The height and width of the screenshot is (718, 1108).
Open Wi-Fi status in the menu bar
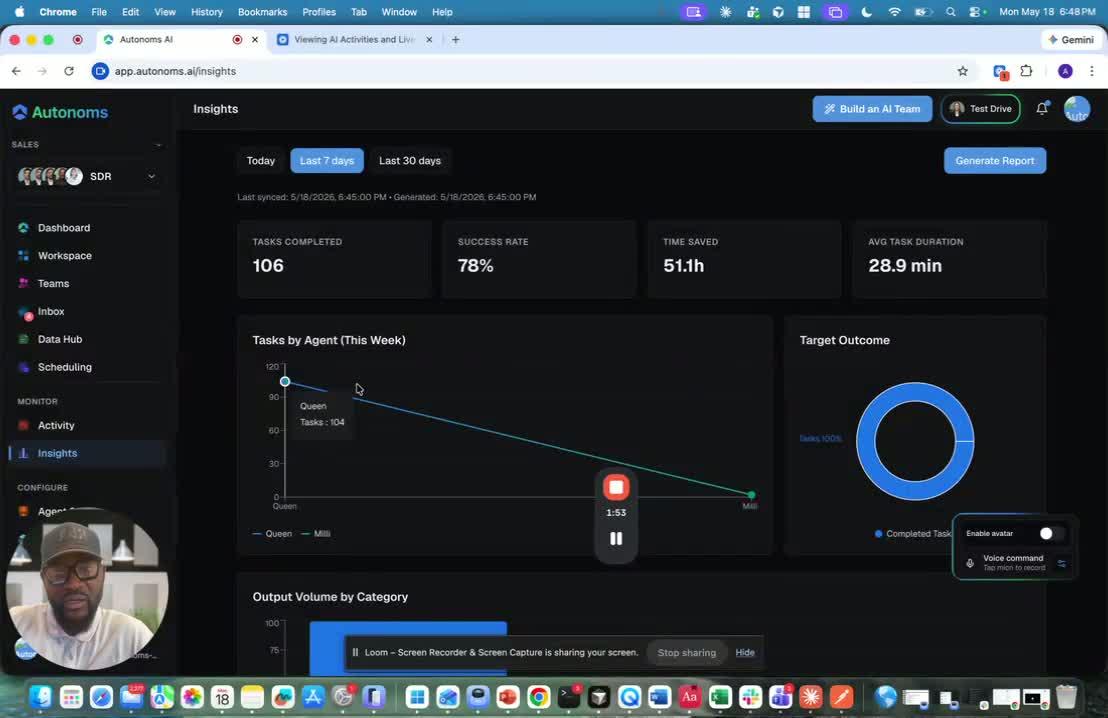click(895, 12)
